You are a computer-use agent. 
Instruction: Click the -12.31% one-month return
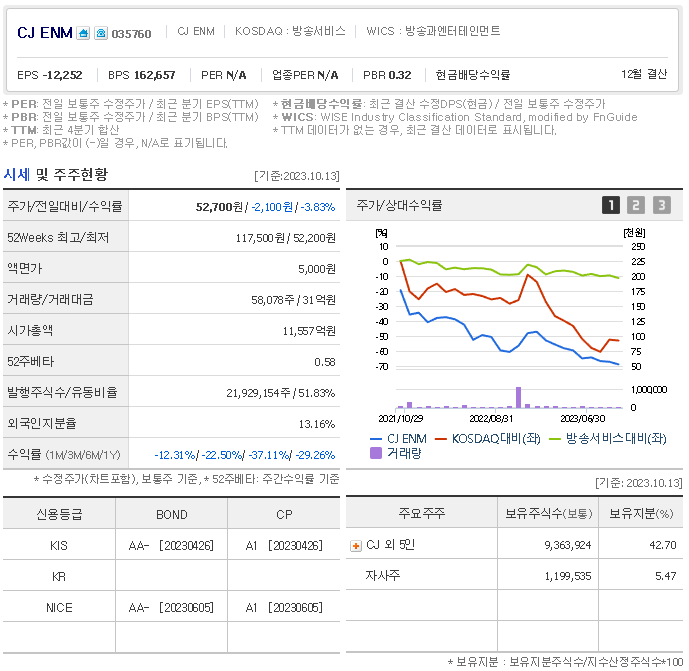[x=174, y=455]
